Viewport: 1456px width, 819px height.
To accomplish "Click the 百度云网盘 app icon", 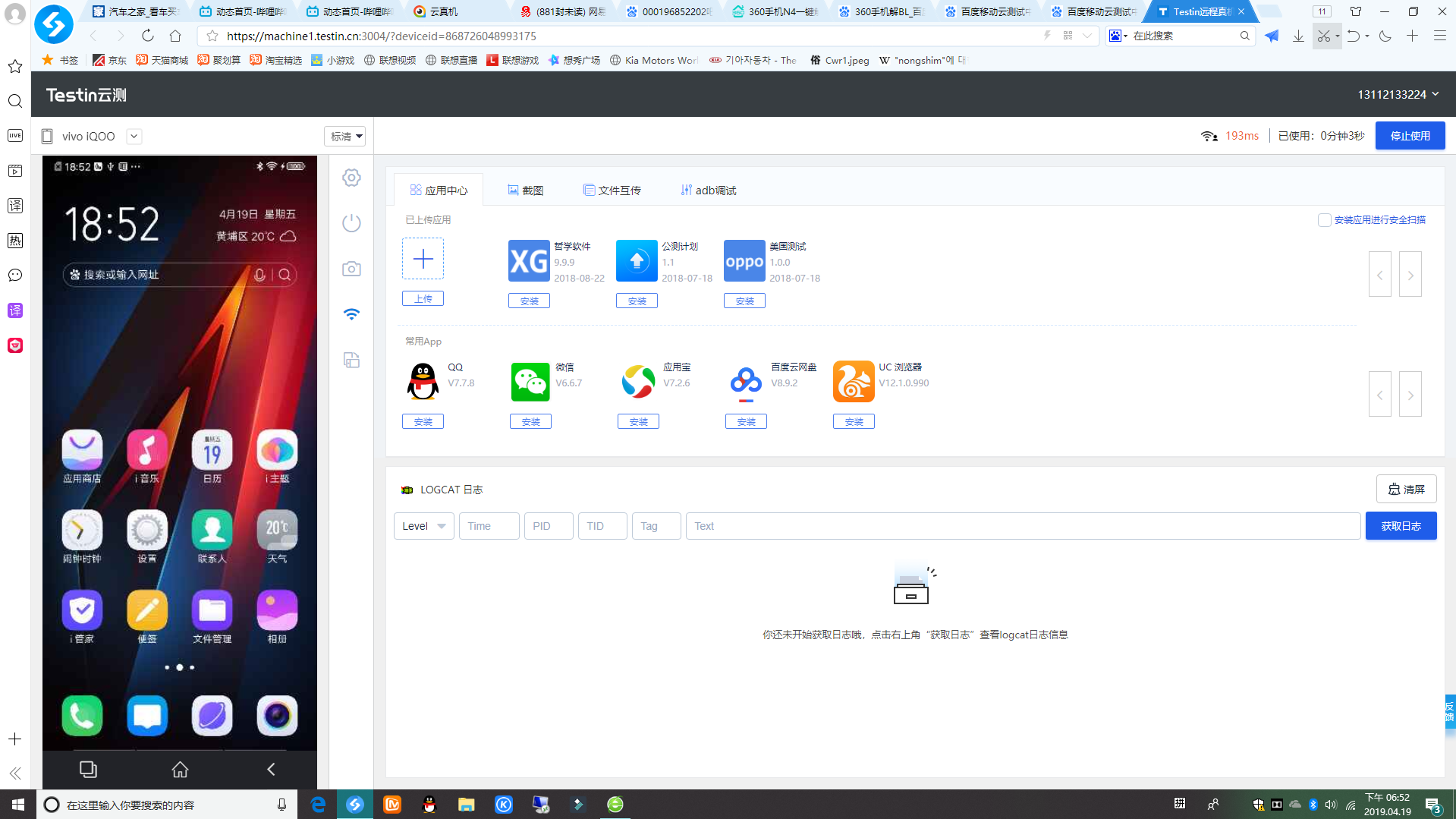I will point(746,382).
